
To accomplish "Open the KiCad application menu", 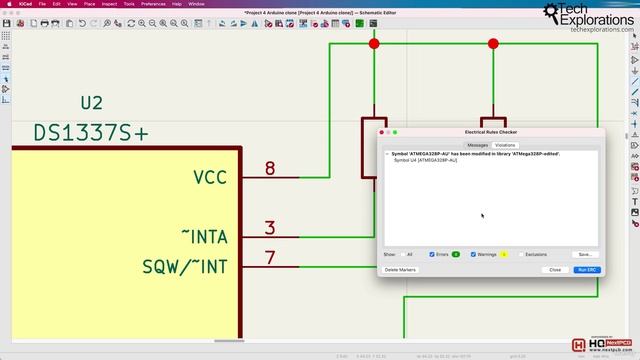I will pos(25,4).
